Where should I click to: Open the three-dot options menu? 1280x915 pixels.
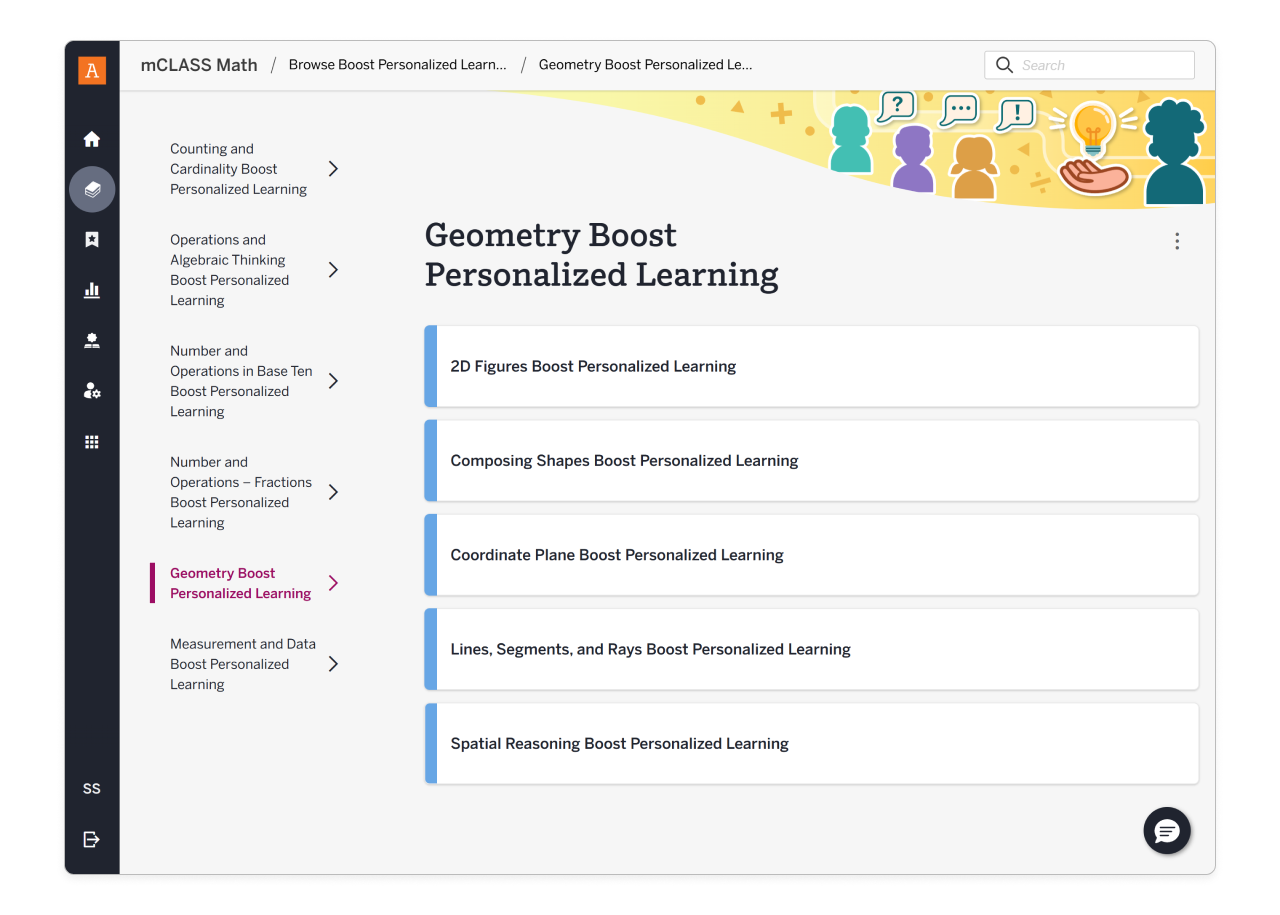[1177, 241]
